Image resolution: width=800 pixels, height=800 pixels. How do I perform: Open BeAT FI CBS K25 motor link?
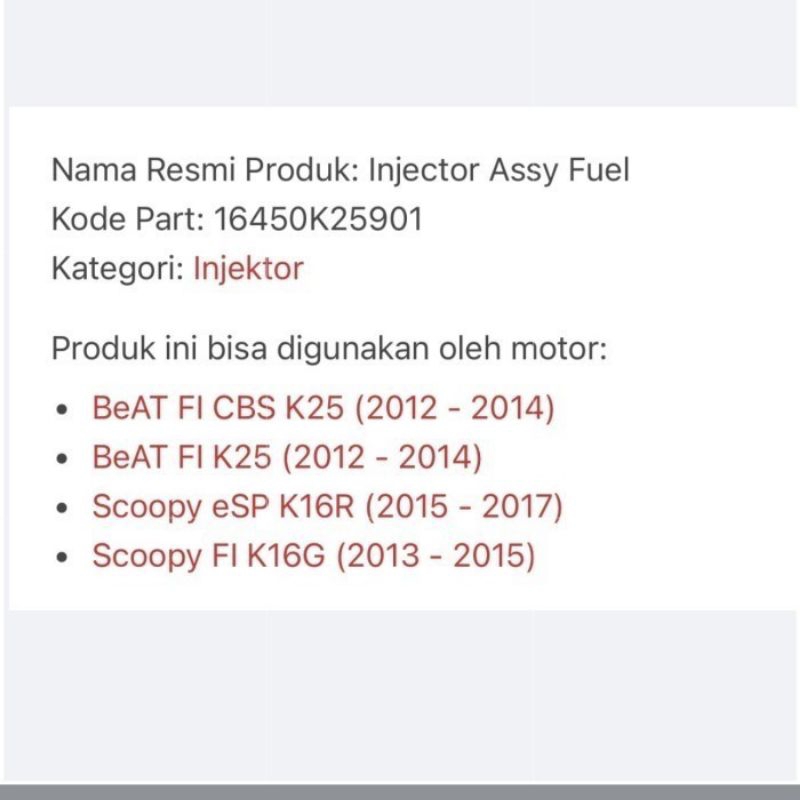pyautogui.click(x=322, y=408)
